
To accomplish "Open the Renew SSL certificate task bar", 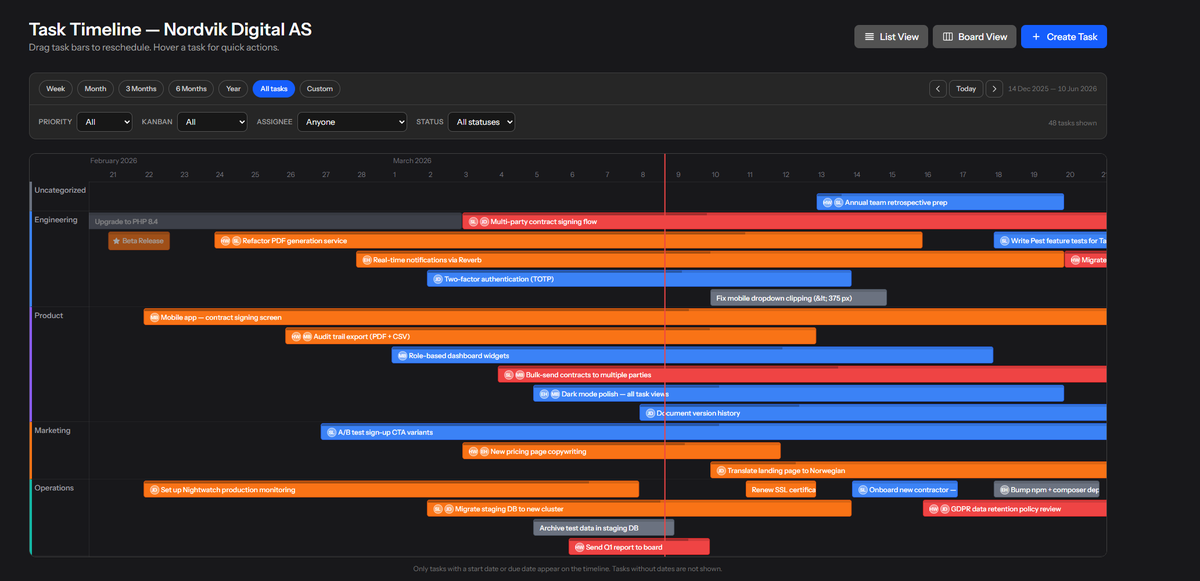I will [781, 490].
